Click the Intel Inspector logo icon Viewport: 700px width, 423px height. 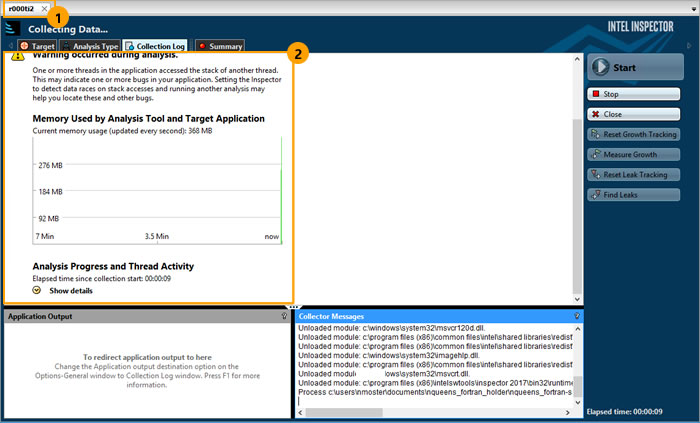(12, 29)
